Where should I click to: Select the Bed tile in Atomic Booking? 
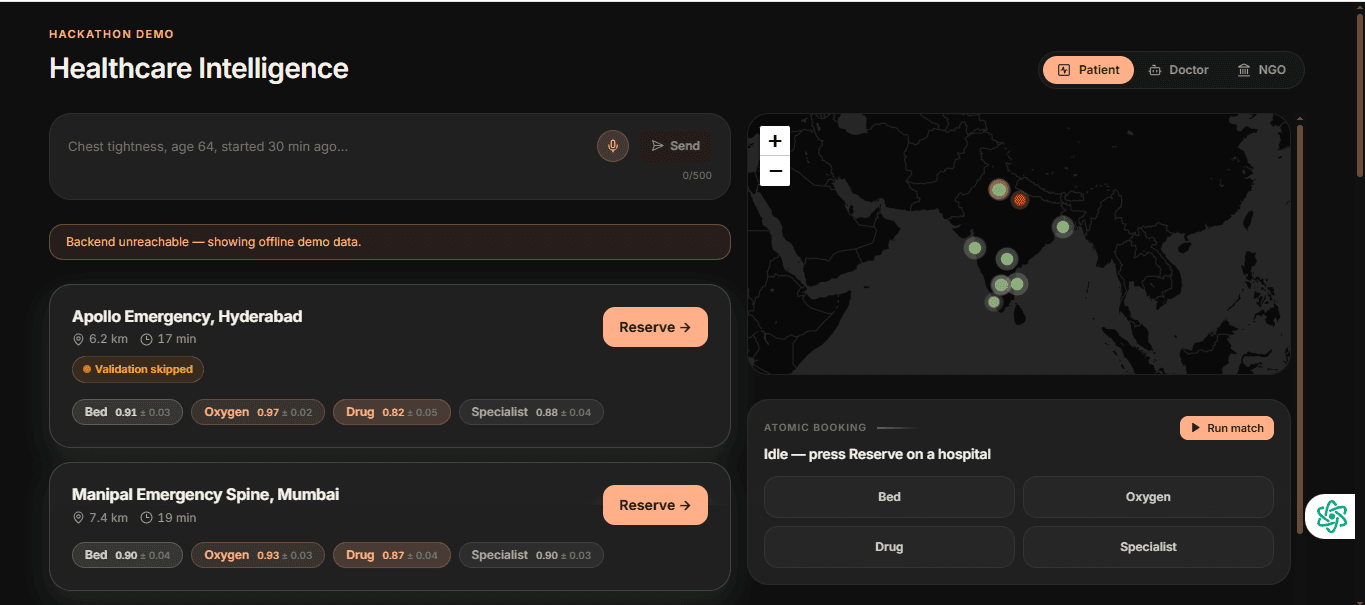coord(889,497)
